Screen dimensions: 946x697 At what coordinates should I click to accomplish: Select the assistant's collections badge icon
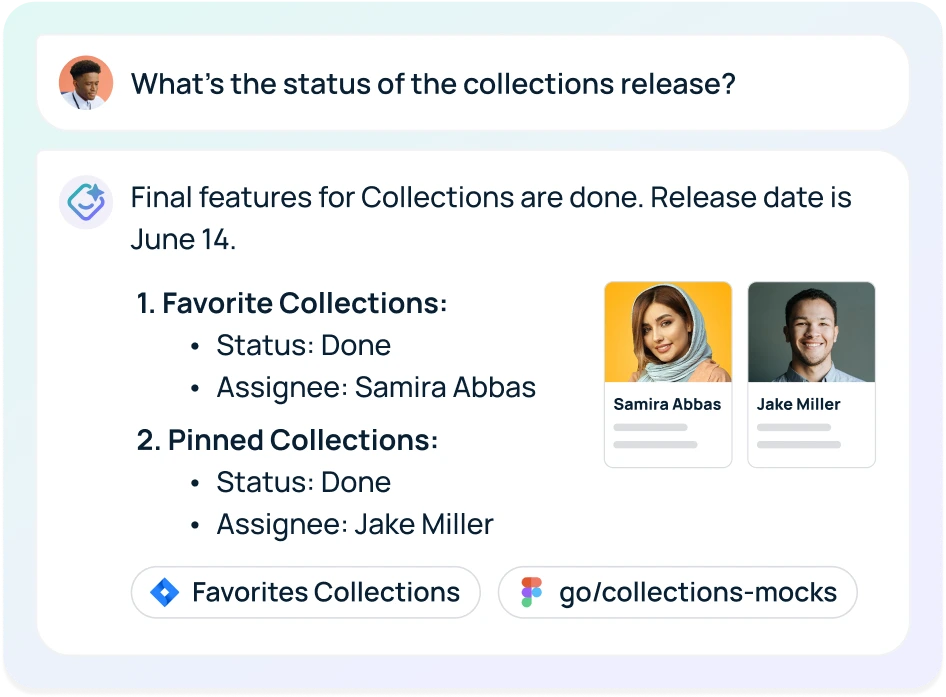click(86, 201)
